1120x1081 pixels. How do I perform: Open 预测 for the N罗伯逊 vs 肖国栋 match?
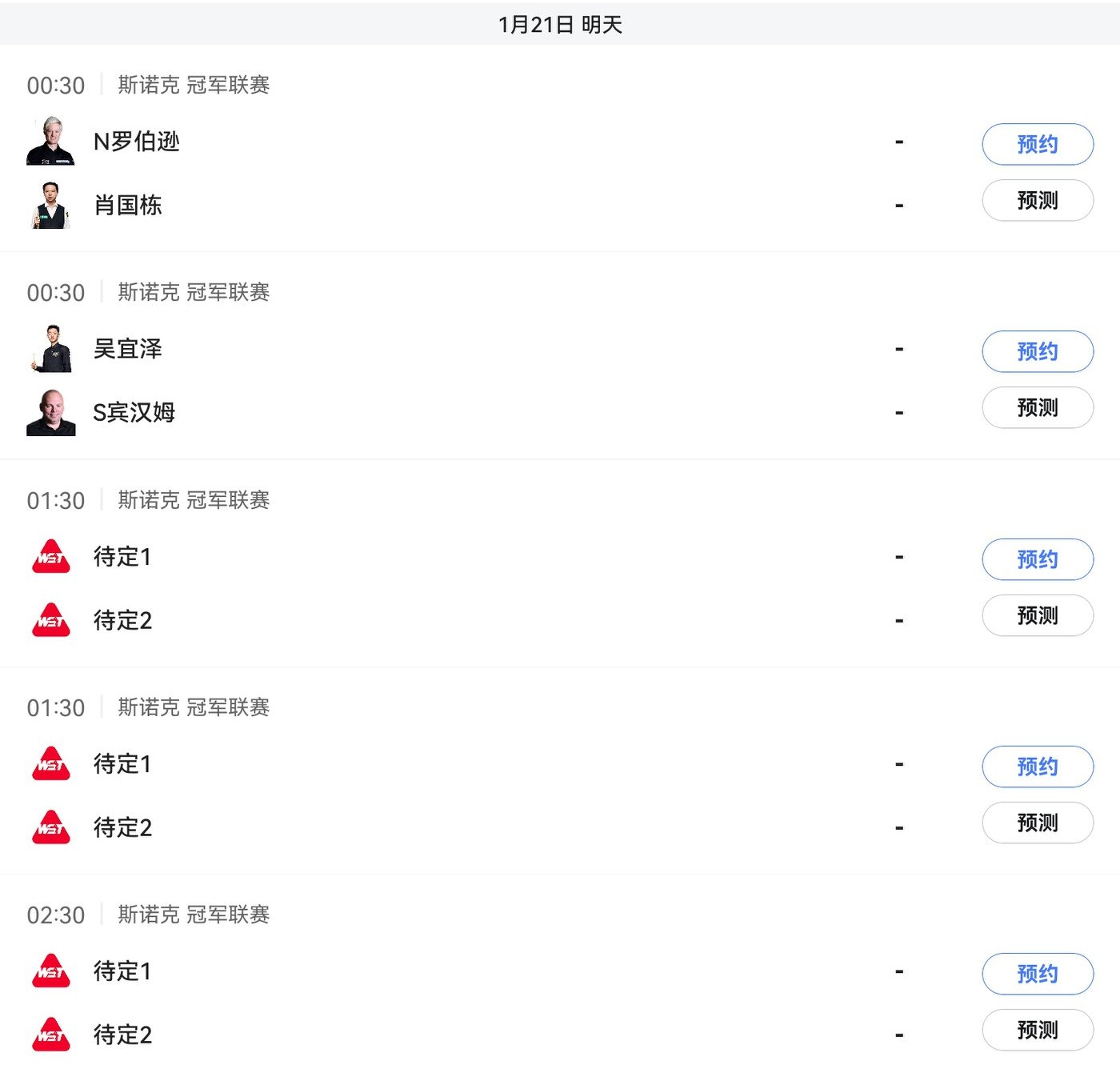(x=1037, y=200)
